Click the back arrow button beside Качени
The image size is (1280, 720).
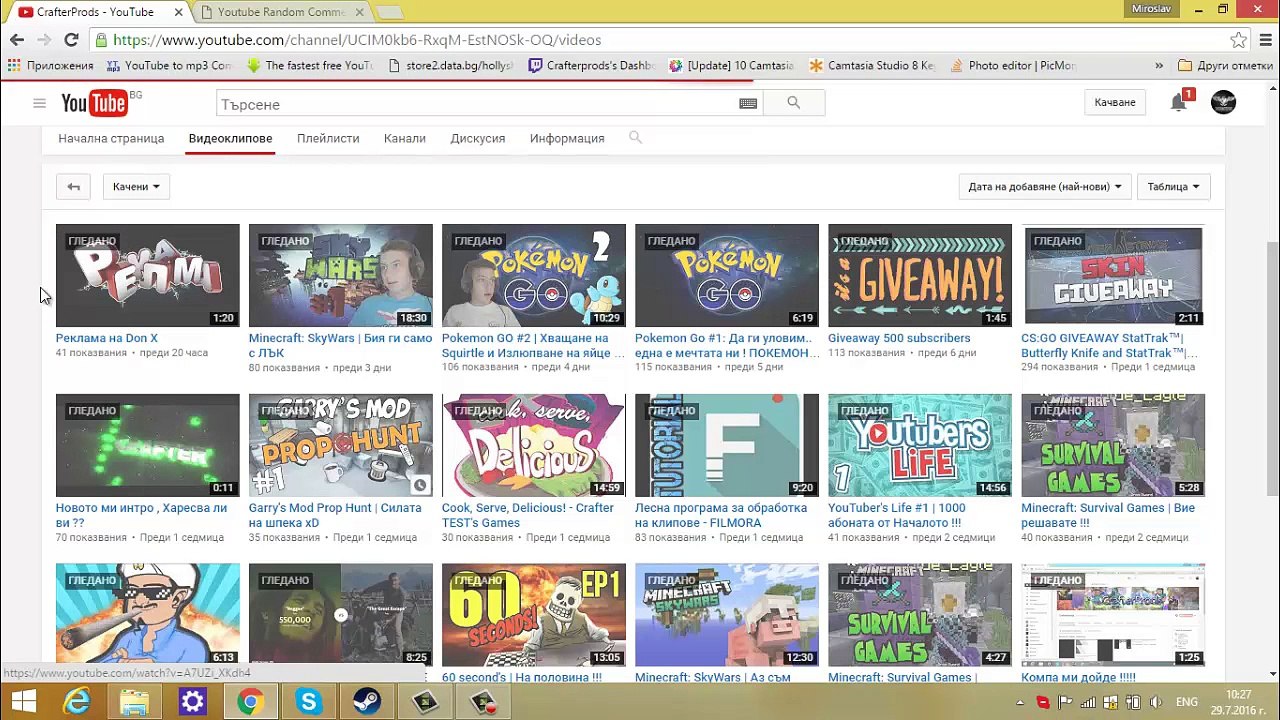[x=73, y=186]
